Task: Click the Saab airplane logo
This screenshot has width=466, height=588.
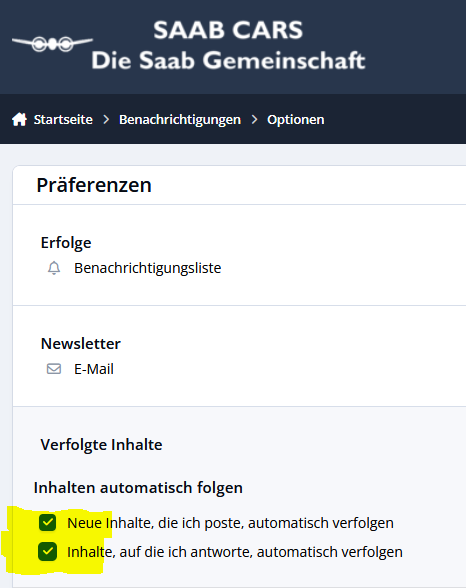Action: tap(52, 44)
